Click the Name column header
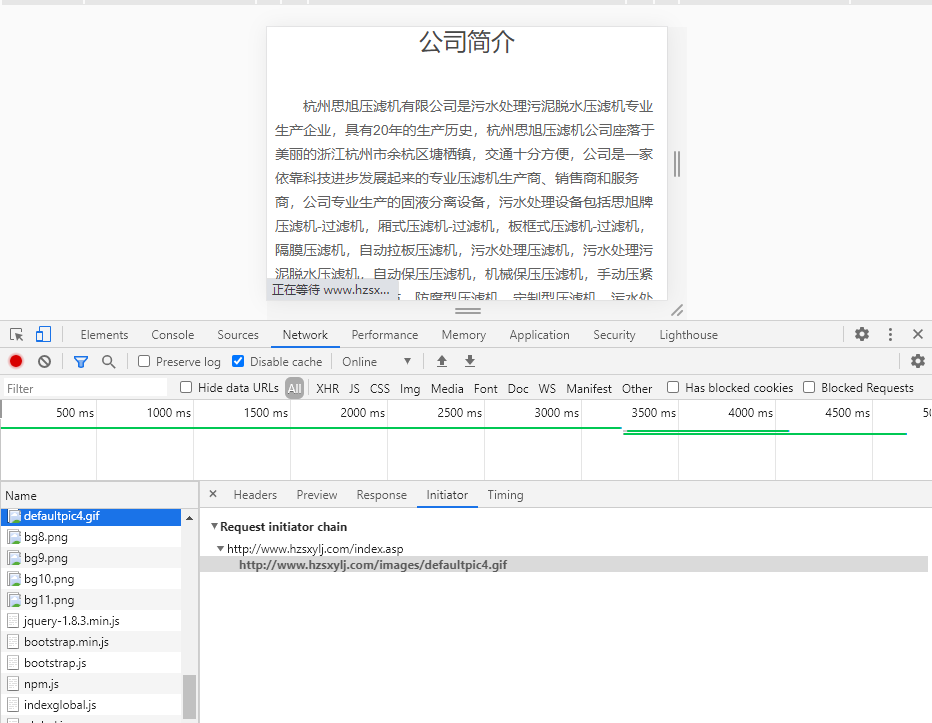This screenshot has width=932, height=723. pyautogui.click(x=99, y=495)
